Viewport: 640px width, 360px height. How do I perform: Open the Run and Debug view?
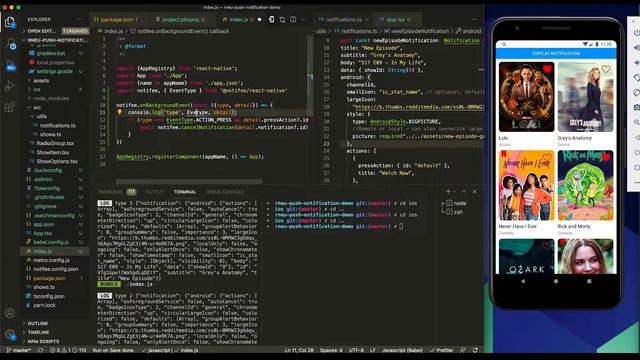coord(10,86)
